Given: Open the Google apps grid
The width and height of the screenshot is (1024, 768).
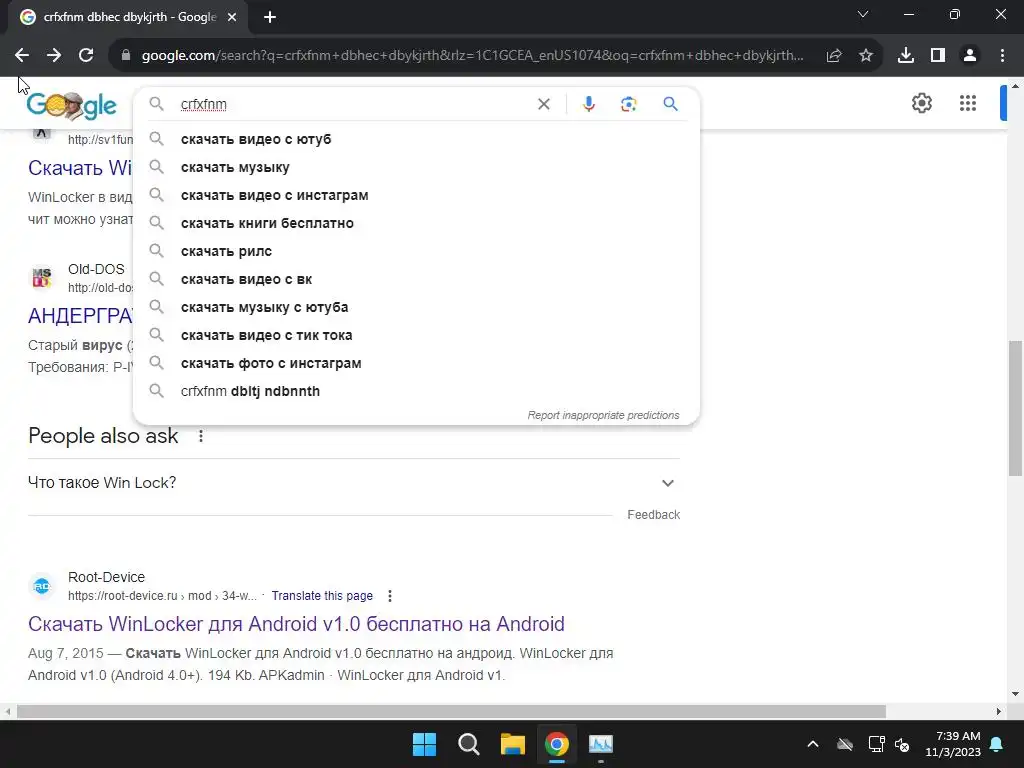Looking at the screenshot, I should pos(968,103).
